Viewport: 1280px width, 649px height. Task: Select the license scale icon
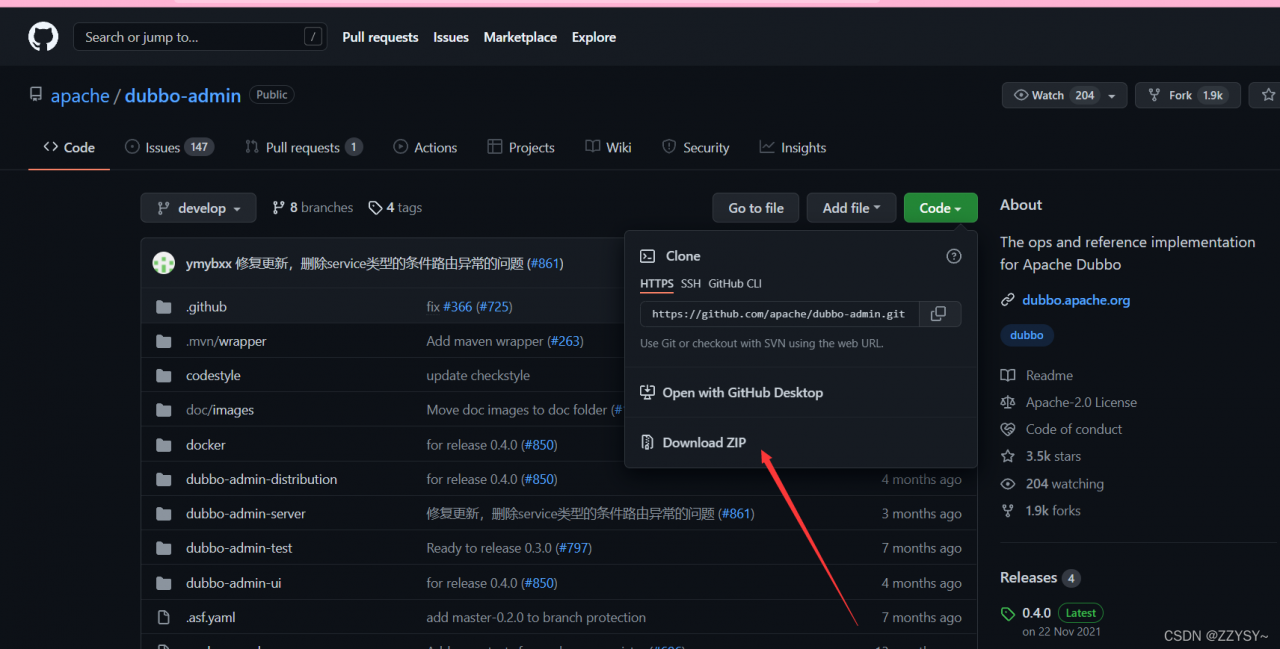(1008, 403)
